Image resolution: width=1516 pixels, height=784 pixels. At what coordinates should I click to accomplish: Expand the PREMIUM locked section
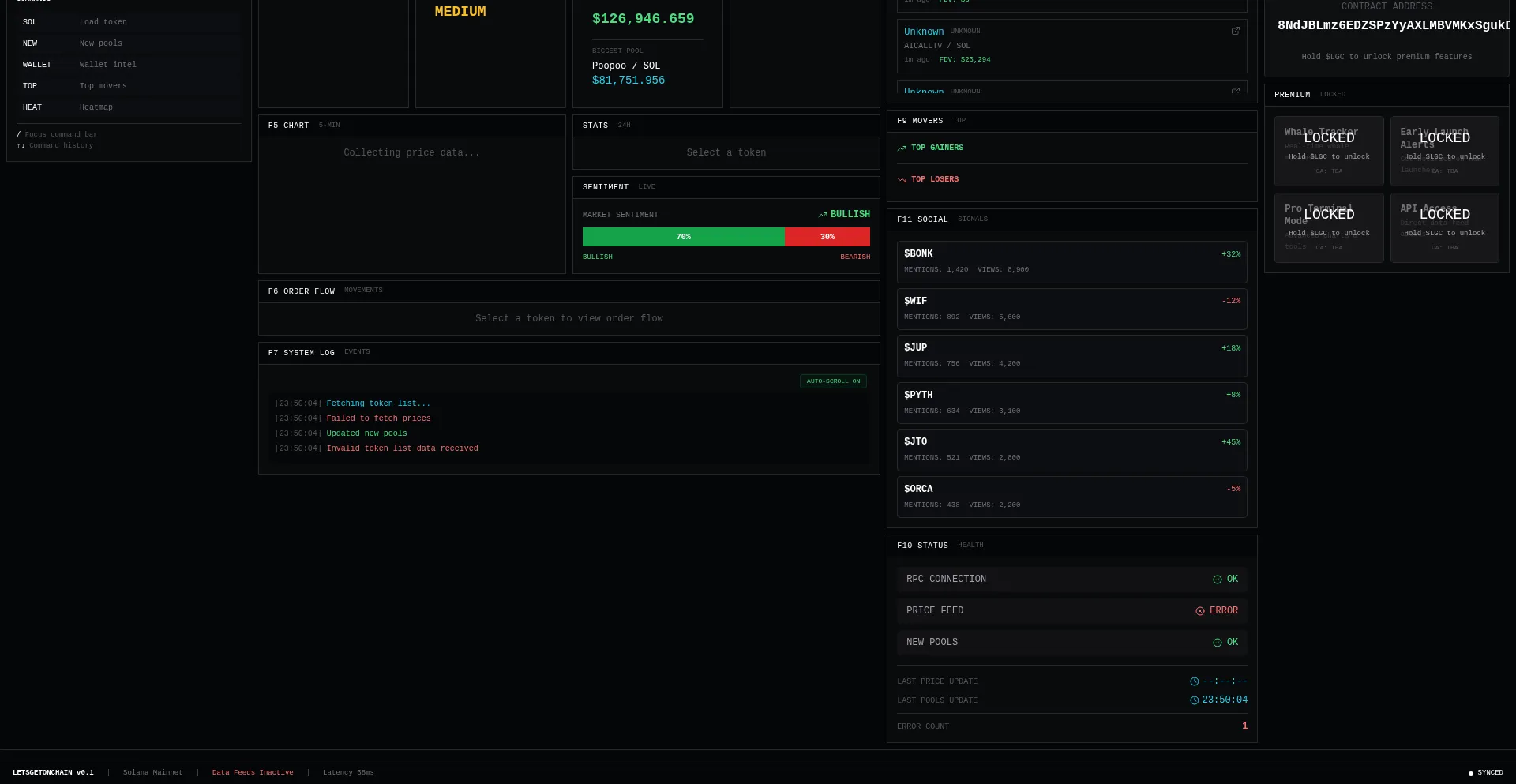pos(1293,94)
